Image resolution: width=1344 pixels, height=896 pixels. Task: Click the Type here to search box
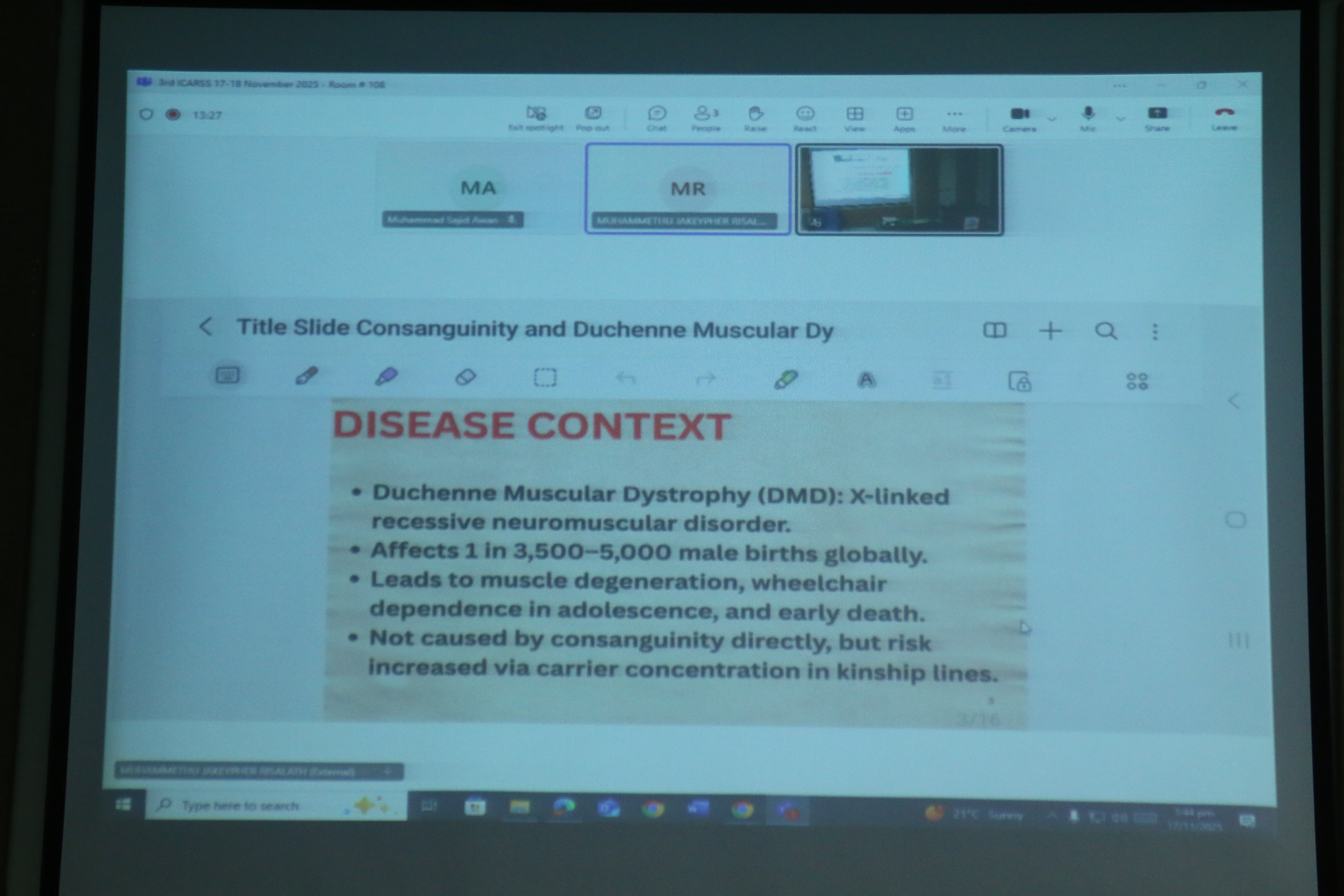point(240,806)
